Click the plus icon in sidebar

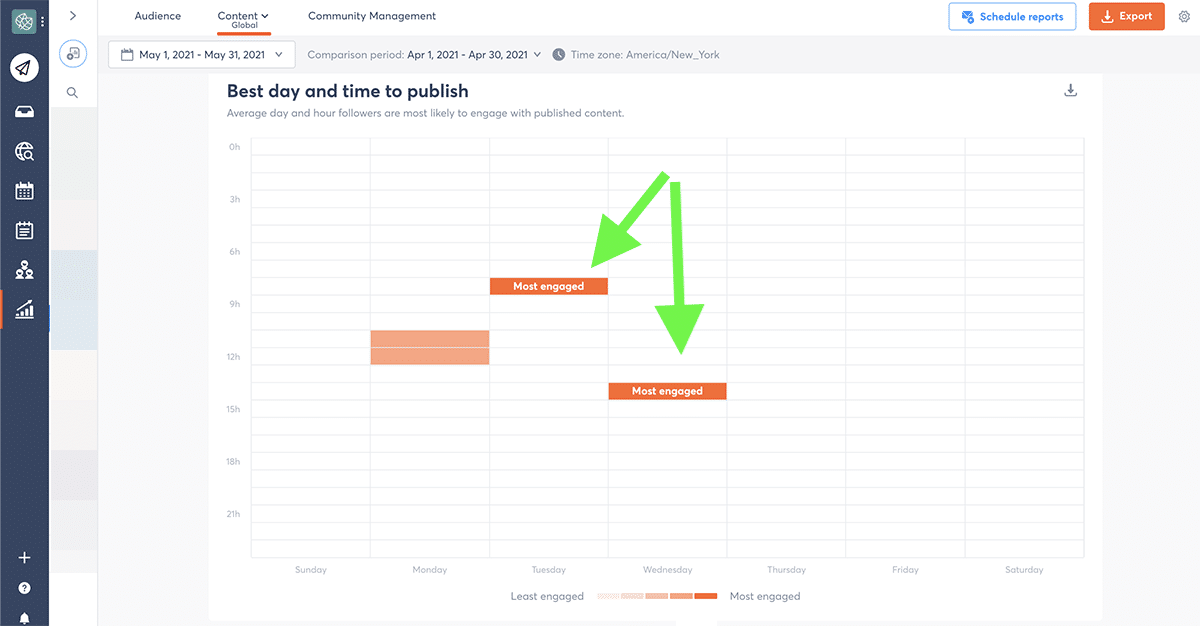pos(25,558)
